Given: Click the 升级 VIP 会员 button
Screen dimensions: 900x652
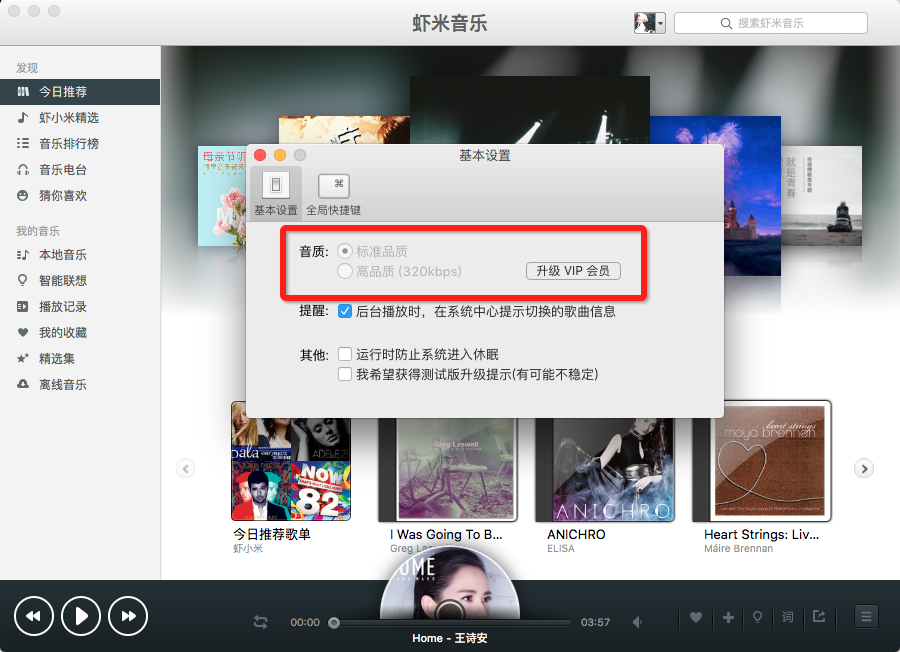Looking at the screenshot, I should [x=573, y=271].
